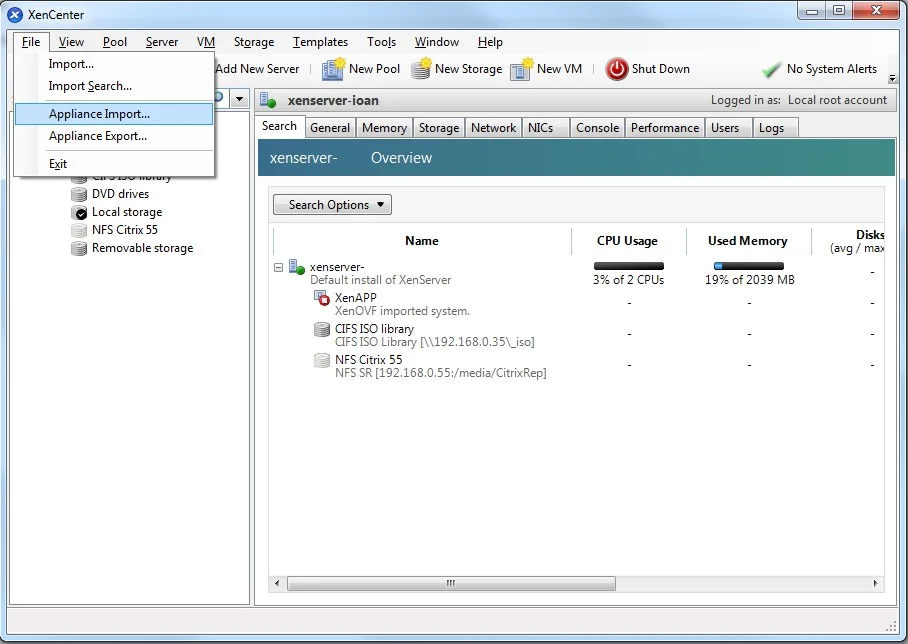Click the XenCenter app icon in title bar
The height and width of the screenshot is (644, 908).
coord(15,14)
